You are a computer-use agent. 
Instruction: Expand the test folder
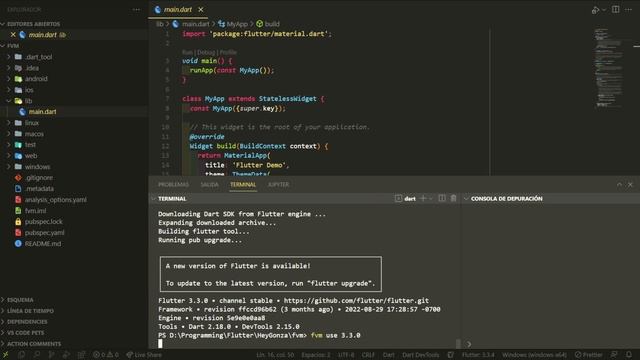30,145
